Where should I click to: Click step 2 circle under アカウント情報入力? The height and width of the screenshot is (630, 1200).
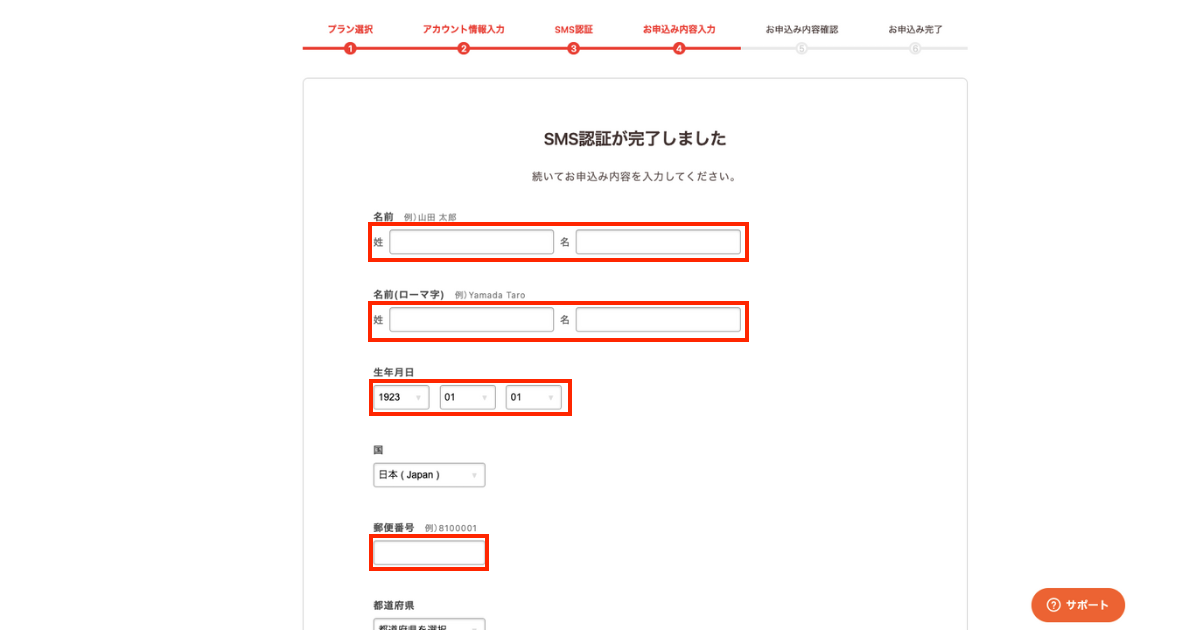tap(463, 49)
